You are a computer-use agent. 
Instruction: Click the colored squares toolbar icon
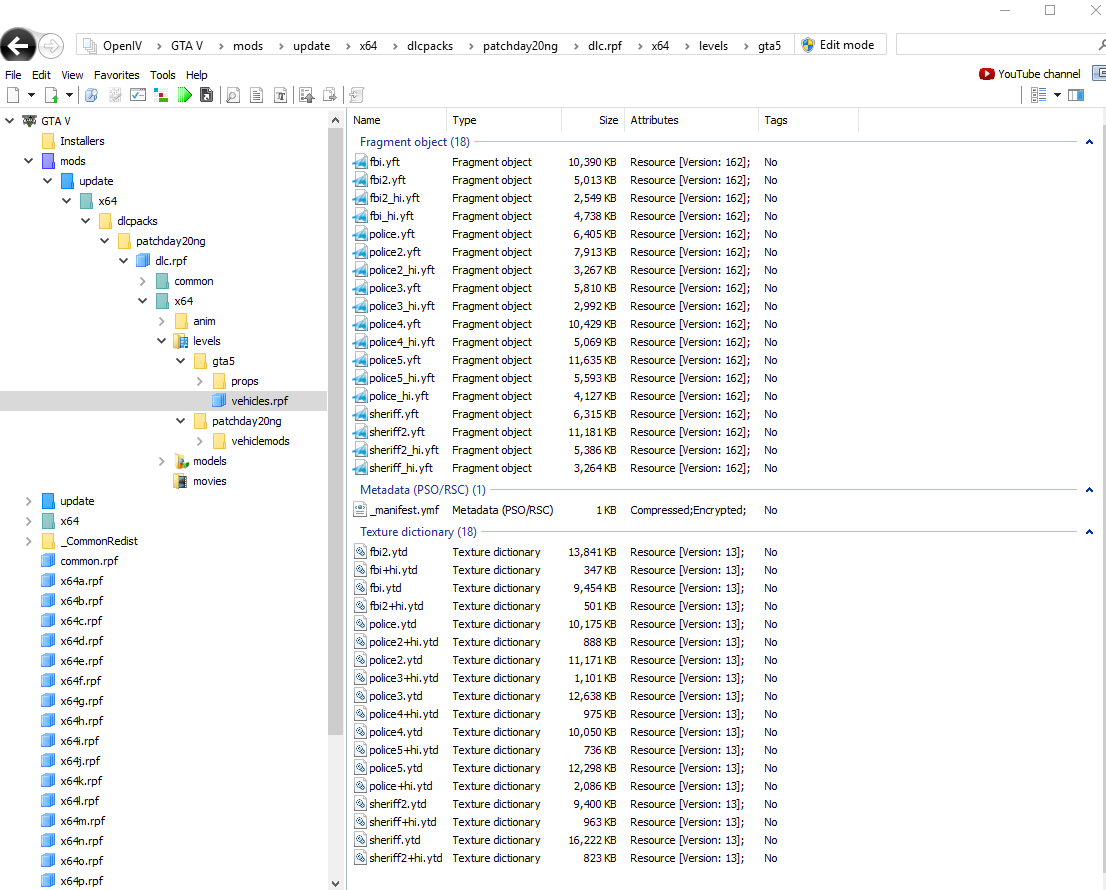coord(162,95)
